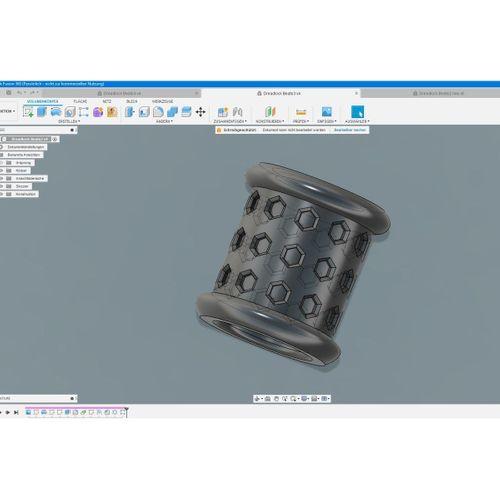
Task: Open the Undo dropdown arrow
Action: tap(25, 92)
